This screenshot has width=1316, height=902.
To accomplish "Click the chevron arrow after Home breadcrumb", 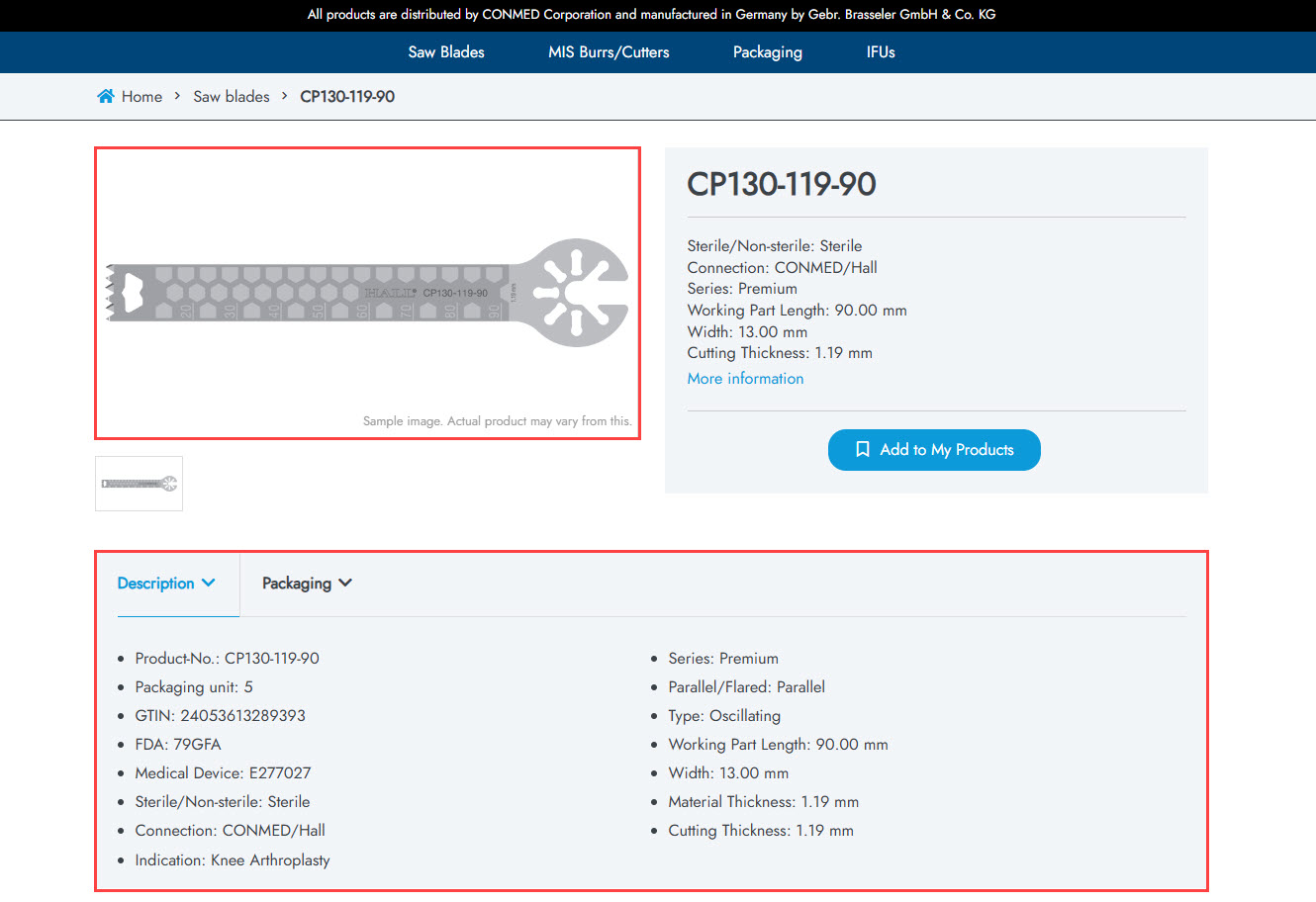I will click(177, 96).
